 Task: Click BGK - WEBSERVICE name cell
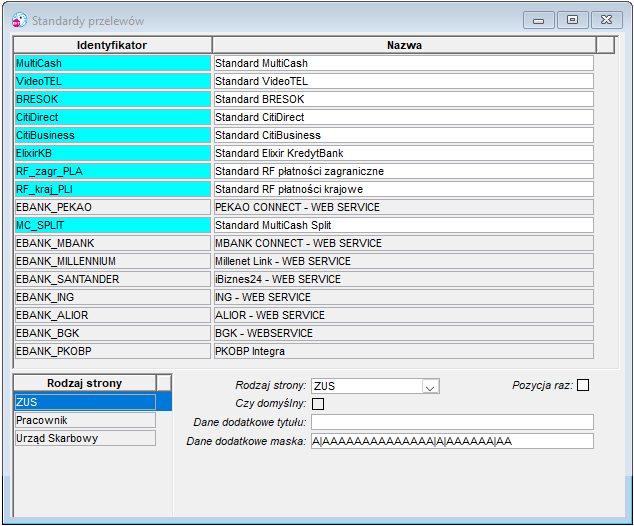[x=404, y=333]
